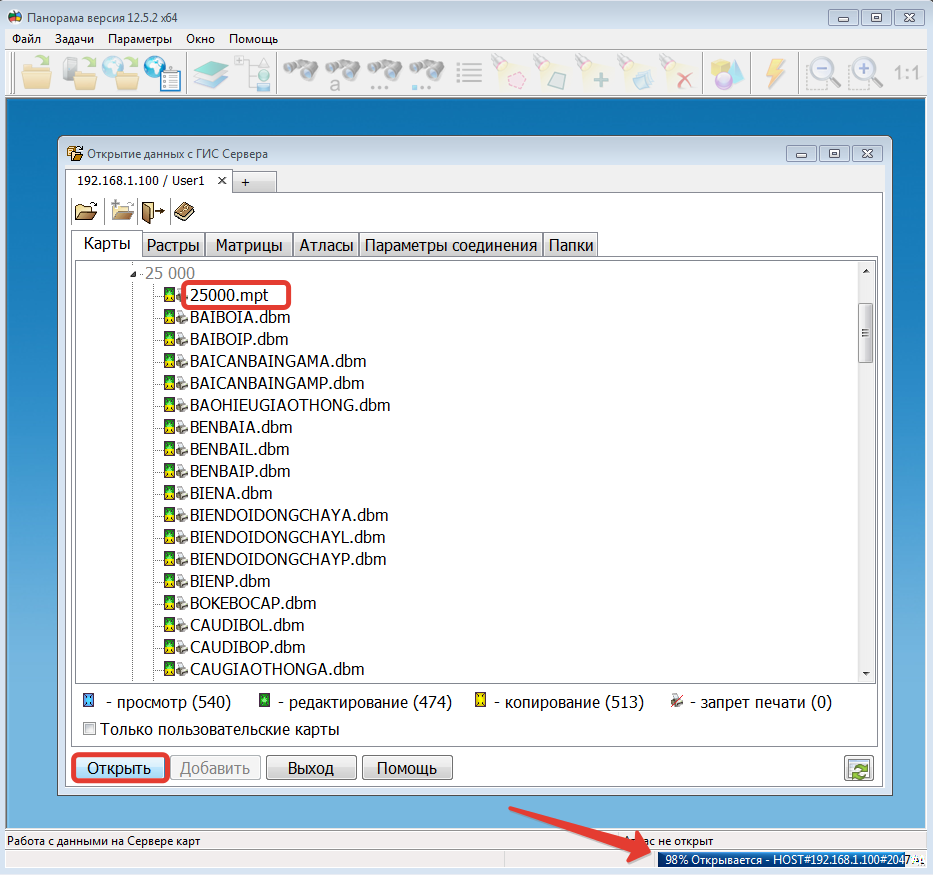Enable 'Только пользовательские карты' checkbox
The width and height of the screenshot is (933, 875).
[89, 729]
